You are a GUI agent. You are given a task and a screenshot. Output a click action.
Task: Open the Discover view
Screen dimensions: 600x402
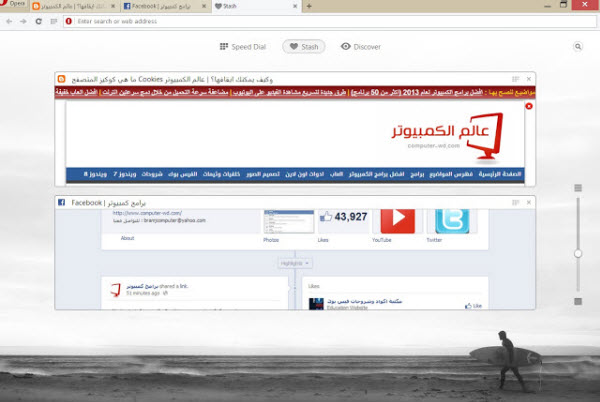(x=360, y=47)
